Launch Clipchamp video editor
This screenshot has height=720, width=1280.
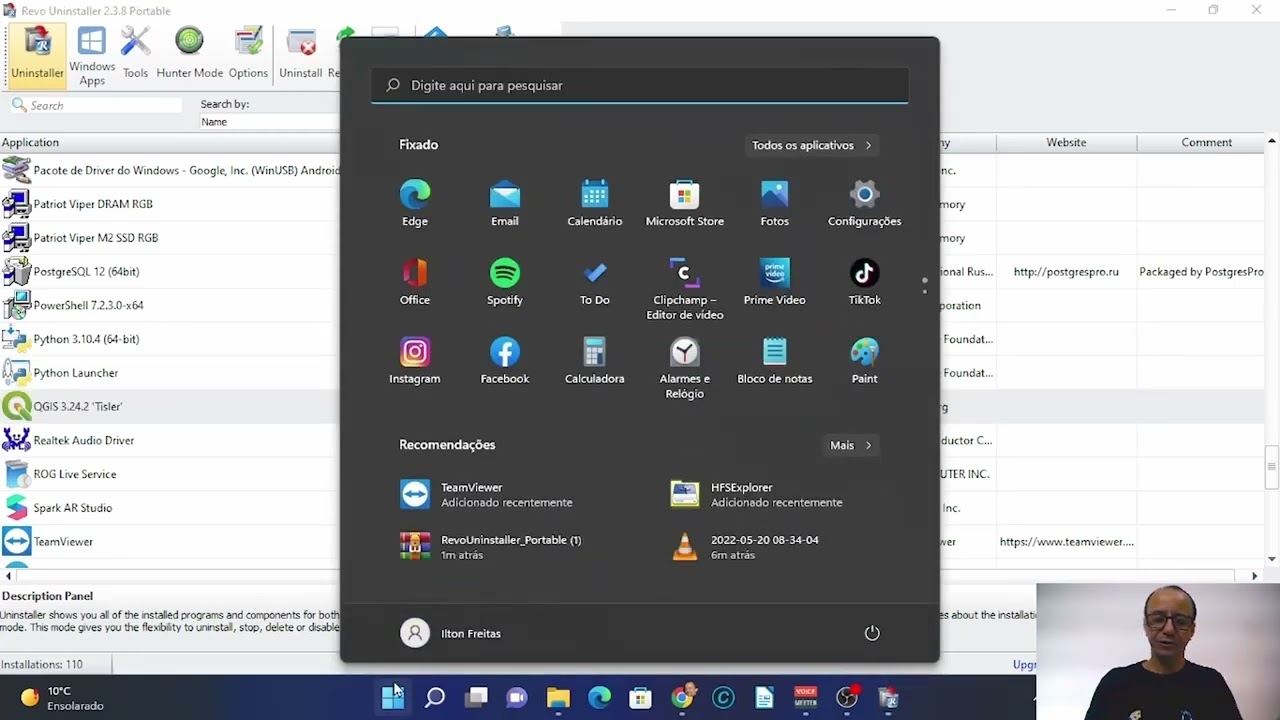(x=684, y=289)
